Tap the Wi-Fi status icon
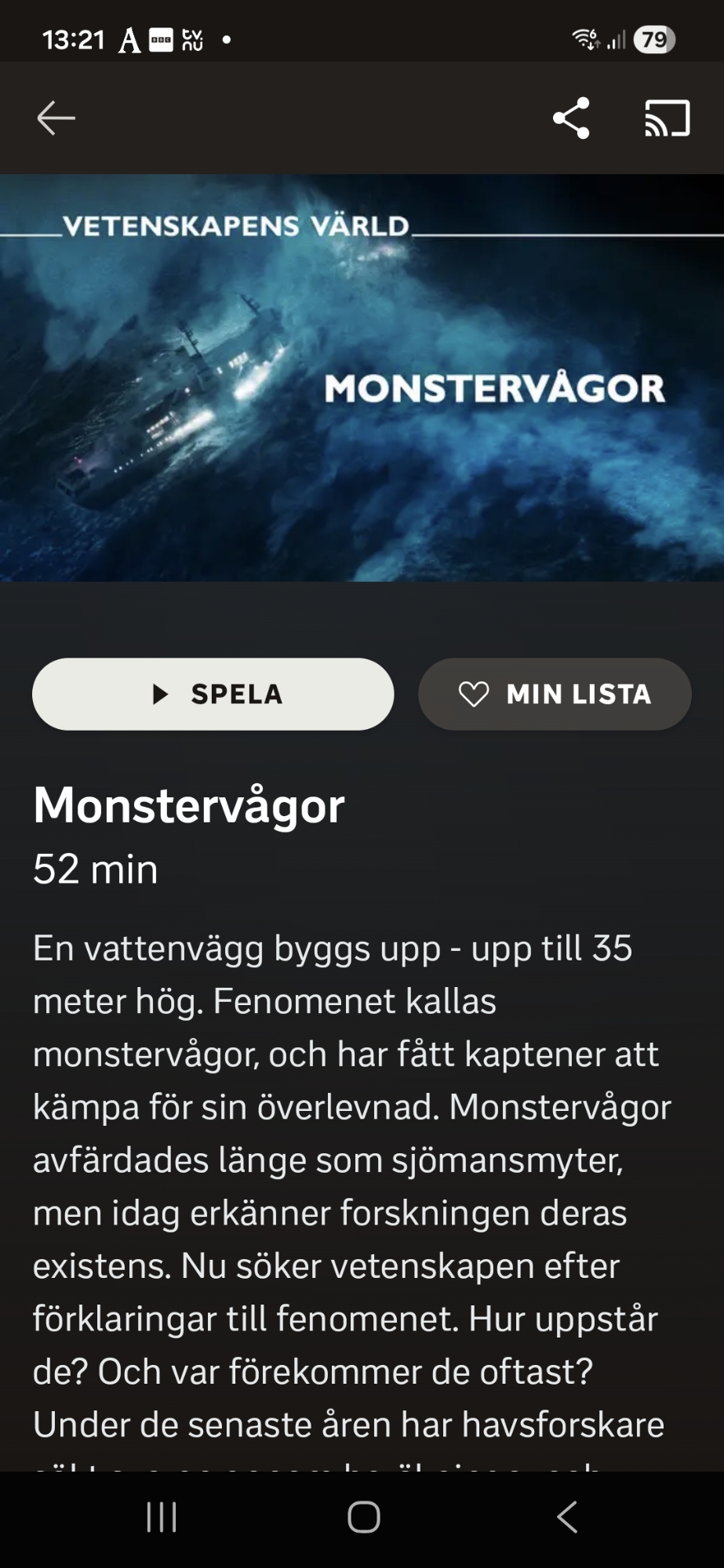The width and height of the screenshot is (724, 1568). [586, 38]
